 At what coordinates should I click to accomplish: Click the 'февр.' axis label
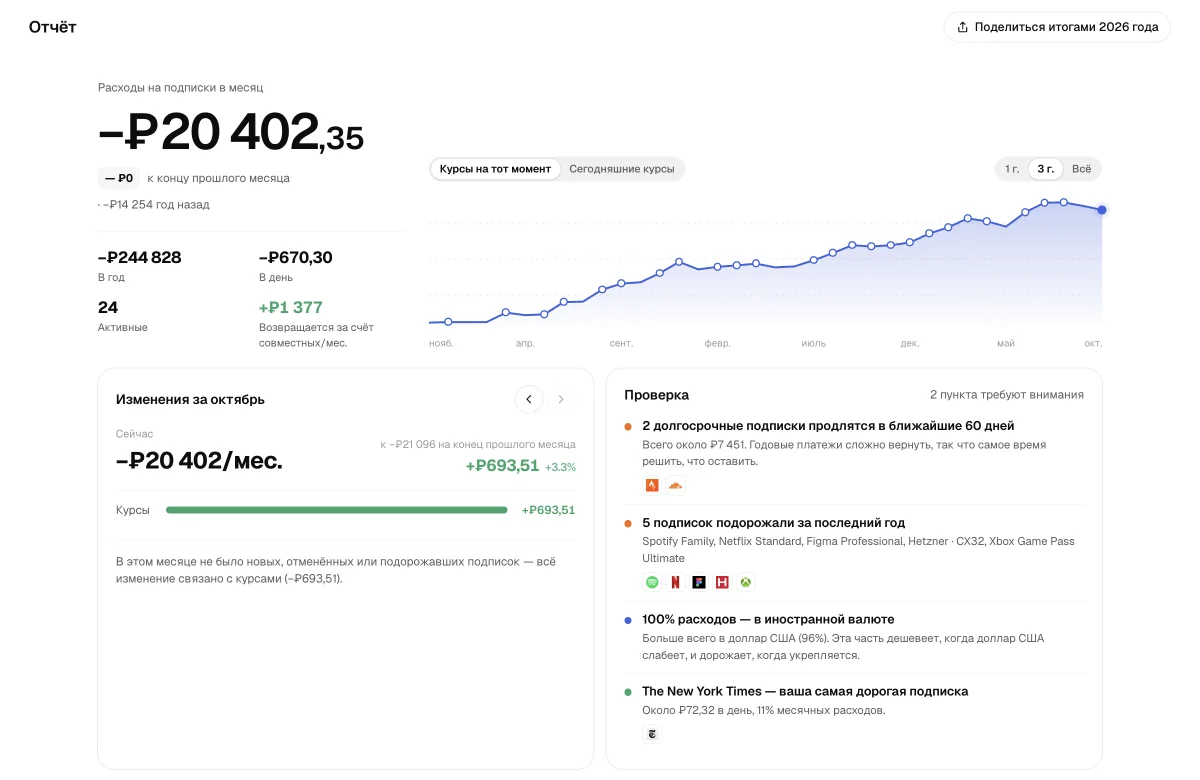[717, 343]
